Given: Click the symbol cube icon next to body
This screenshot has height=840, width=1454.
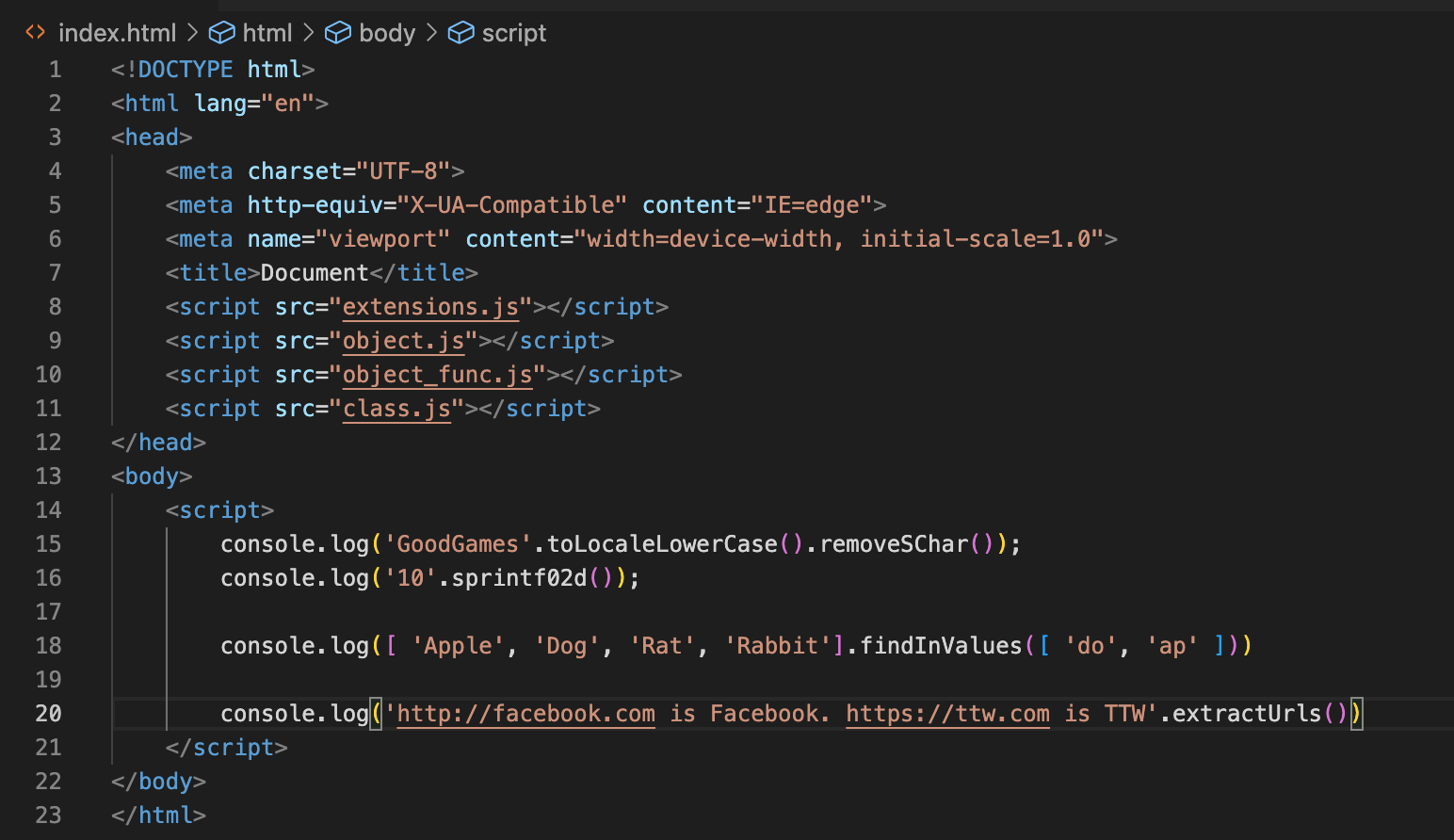Looking at the screenshot, I should click(337, 31).
